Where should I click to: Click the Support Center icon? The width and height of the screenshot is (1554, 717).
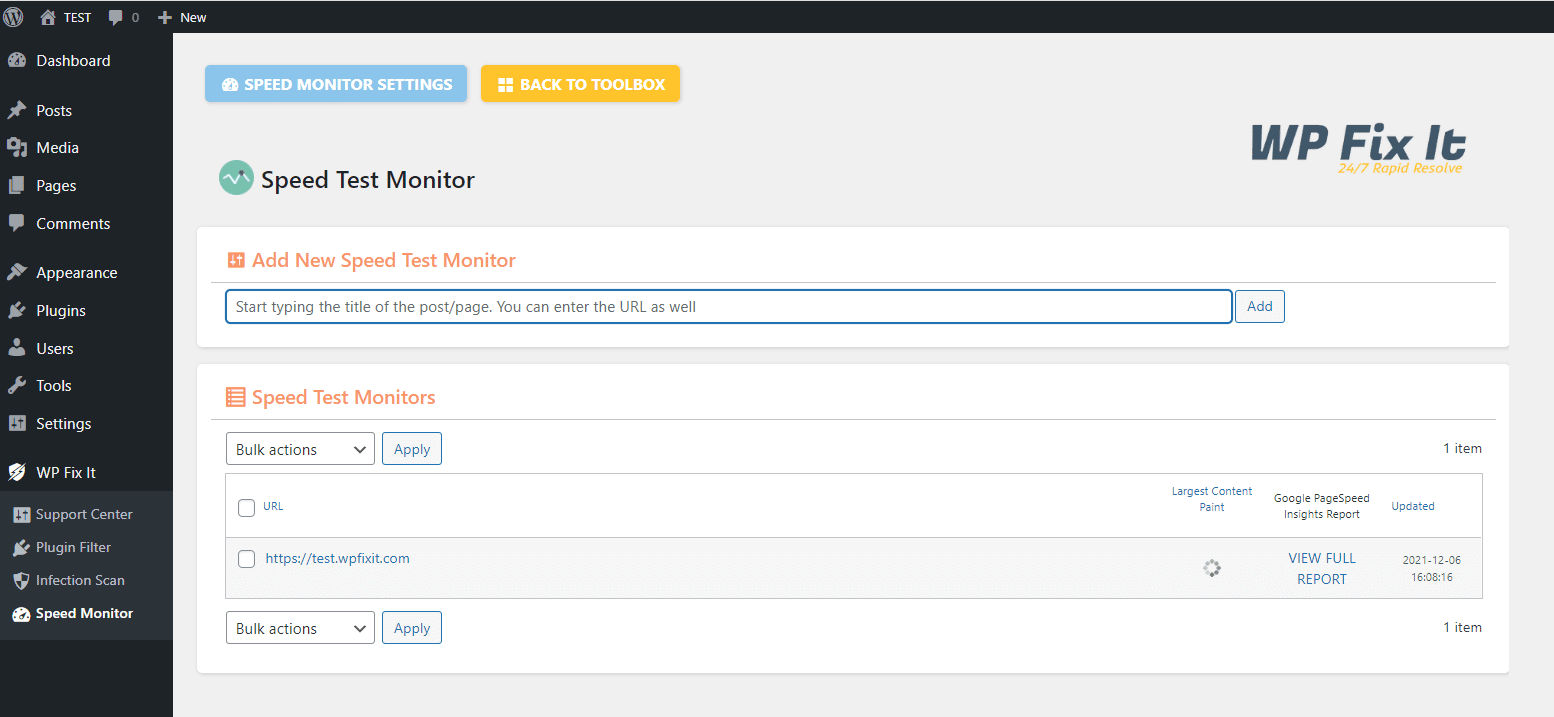21,514
